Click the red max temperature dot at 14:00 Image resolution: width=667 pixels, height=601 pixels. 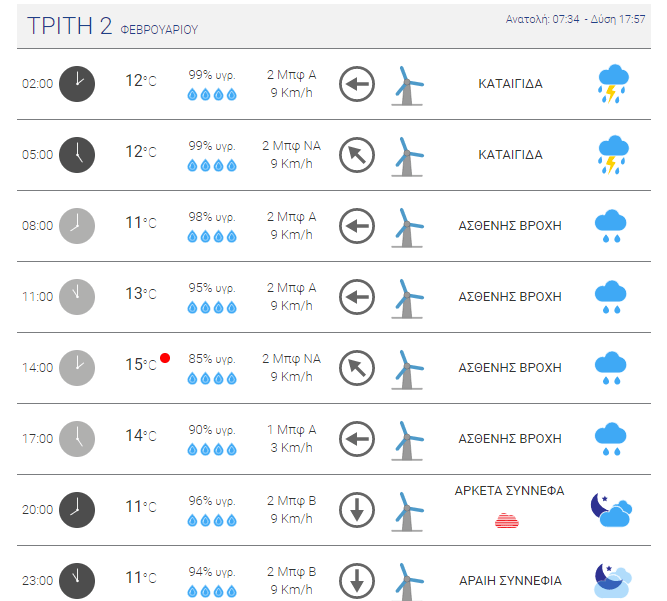(x=165, y=358)
